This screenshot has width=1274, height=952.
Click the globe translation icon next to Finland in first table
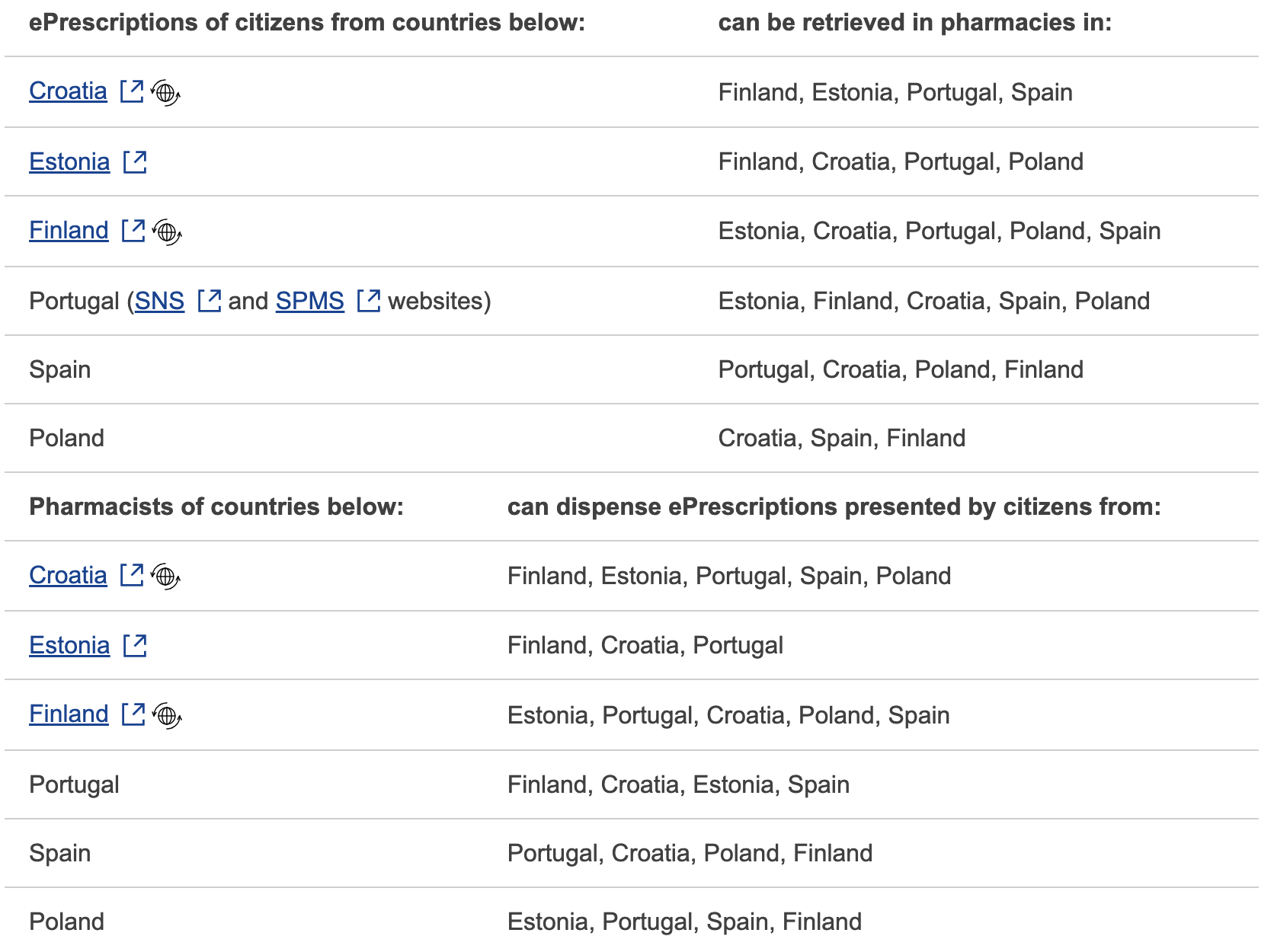click(167, 232)
